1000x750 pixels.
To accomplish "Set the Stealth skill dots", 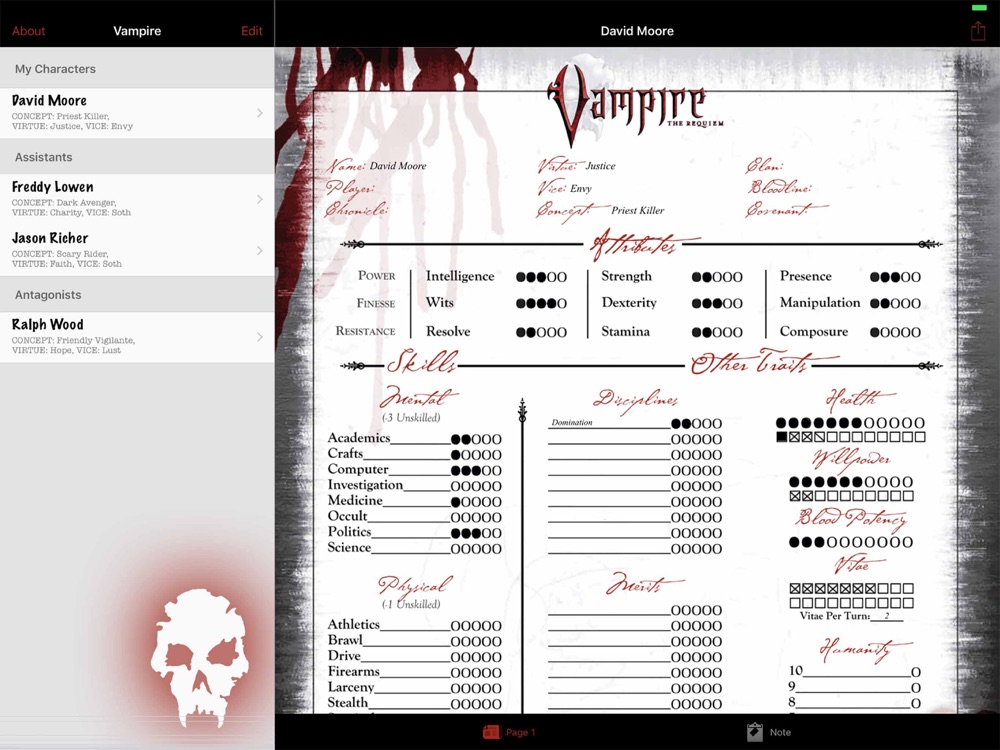I will (x=476, y=704).
